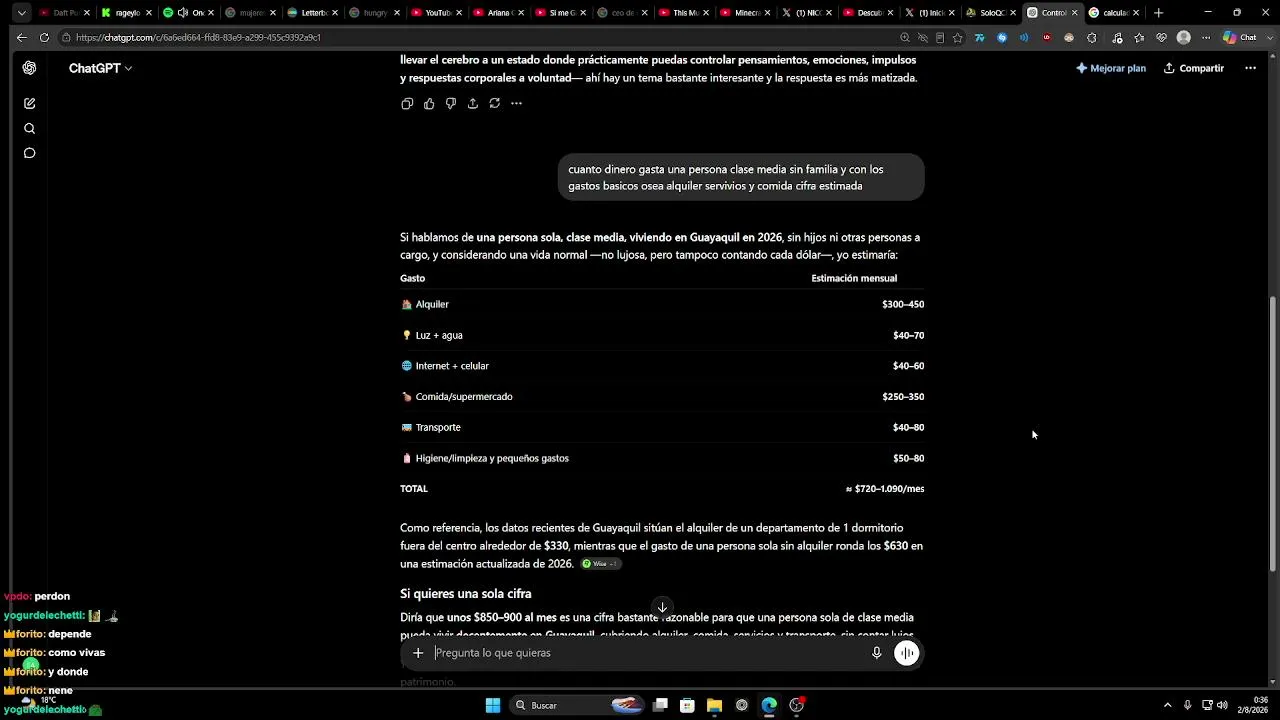Open favorites list star icon in toolbar

(x=1140, y=37)
